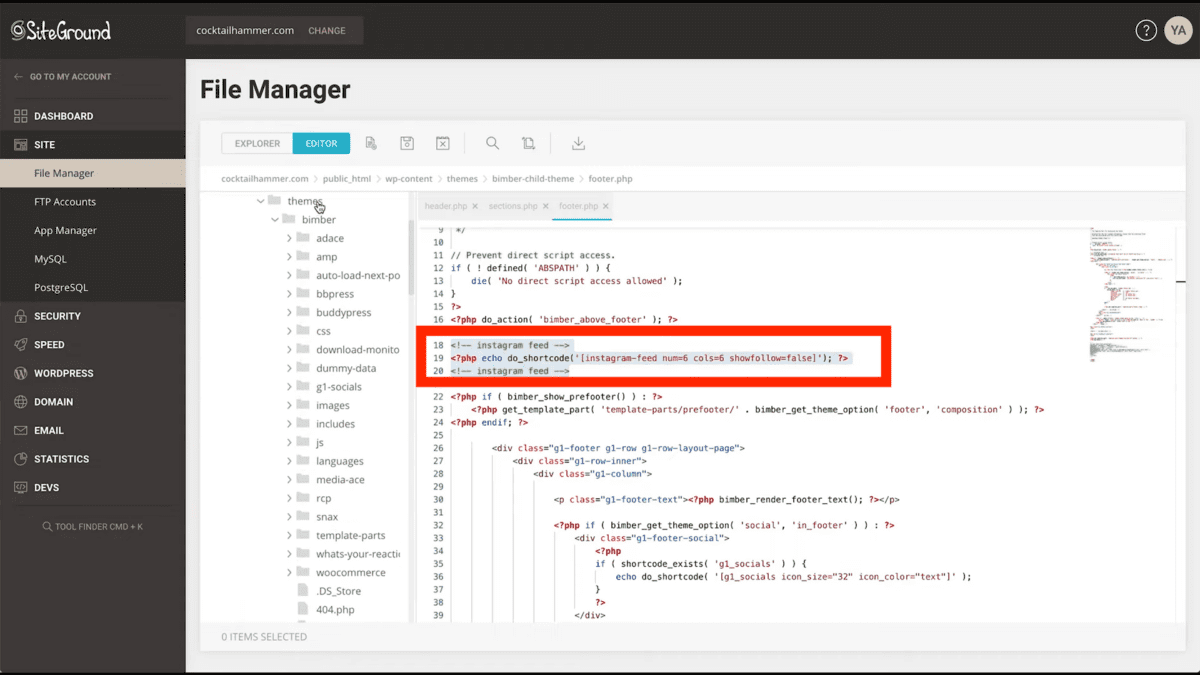Collapse the bimber folder
The width and height of the screenshot is (1200, 675).
[x=275, y=220]
